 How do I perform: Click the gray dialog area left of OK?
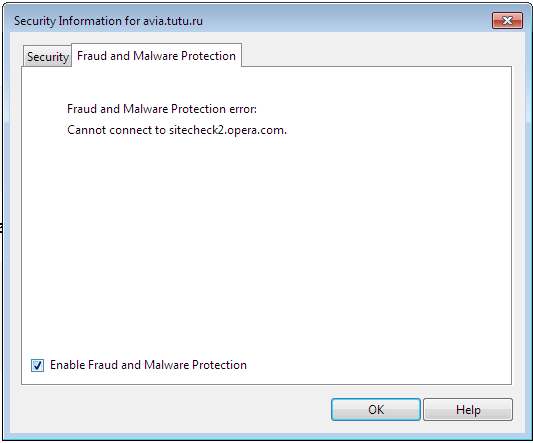point(170,409)
